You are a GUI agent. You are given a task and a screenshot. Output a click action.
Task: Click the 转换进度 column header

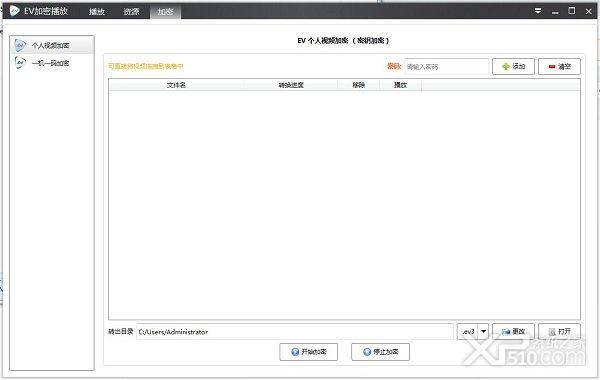point(291,85)
